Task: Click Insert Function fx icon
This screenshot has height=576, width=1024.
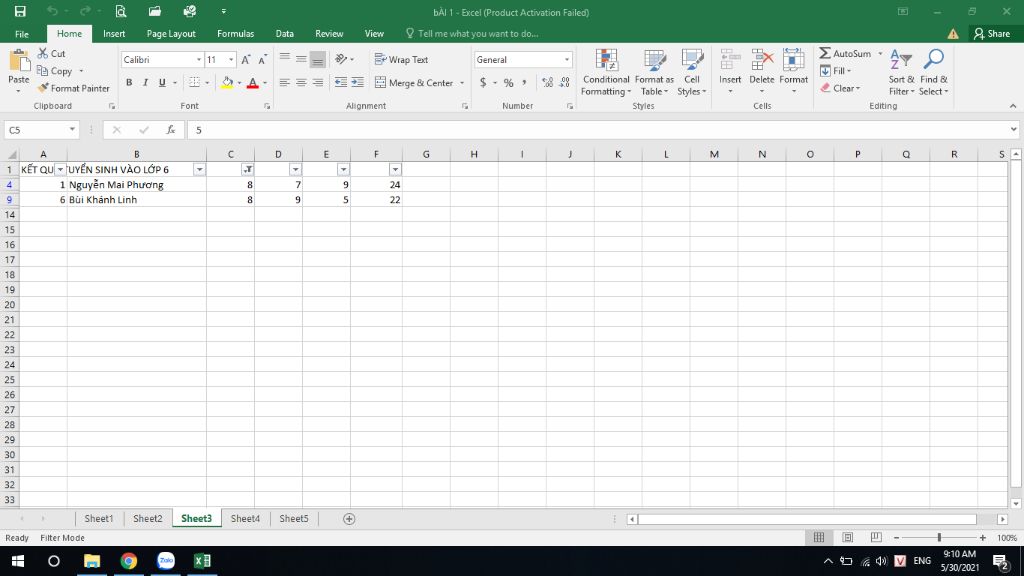Action: [x=170, y=130]
